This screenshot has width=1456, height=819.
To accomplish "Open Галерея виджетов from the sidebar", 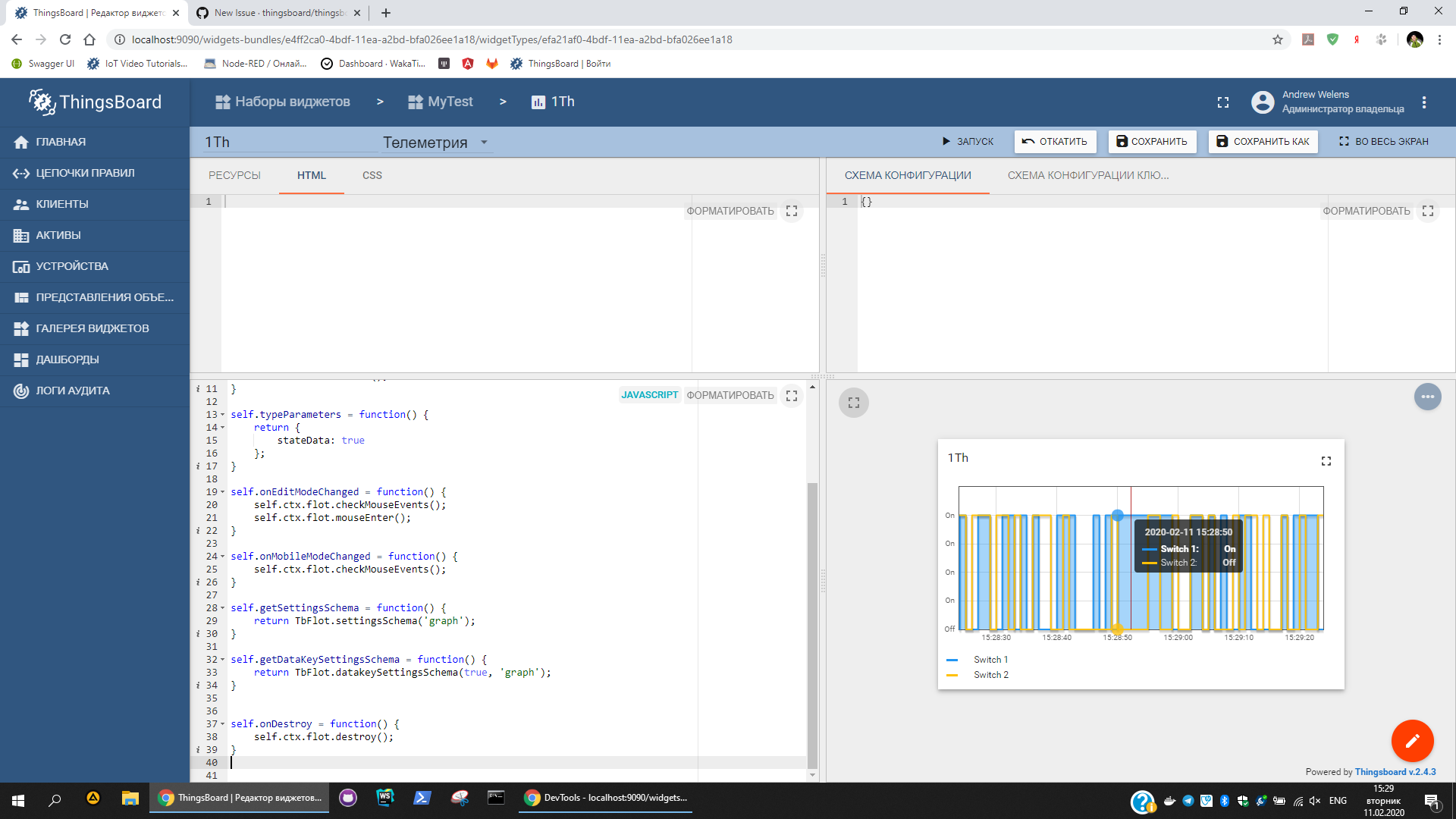I will pyautogui.click(x=91, y=328).
